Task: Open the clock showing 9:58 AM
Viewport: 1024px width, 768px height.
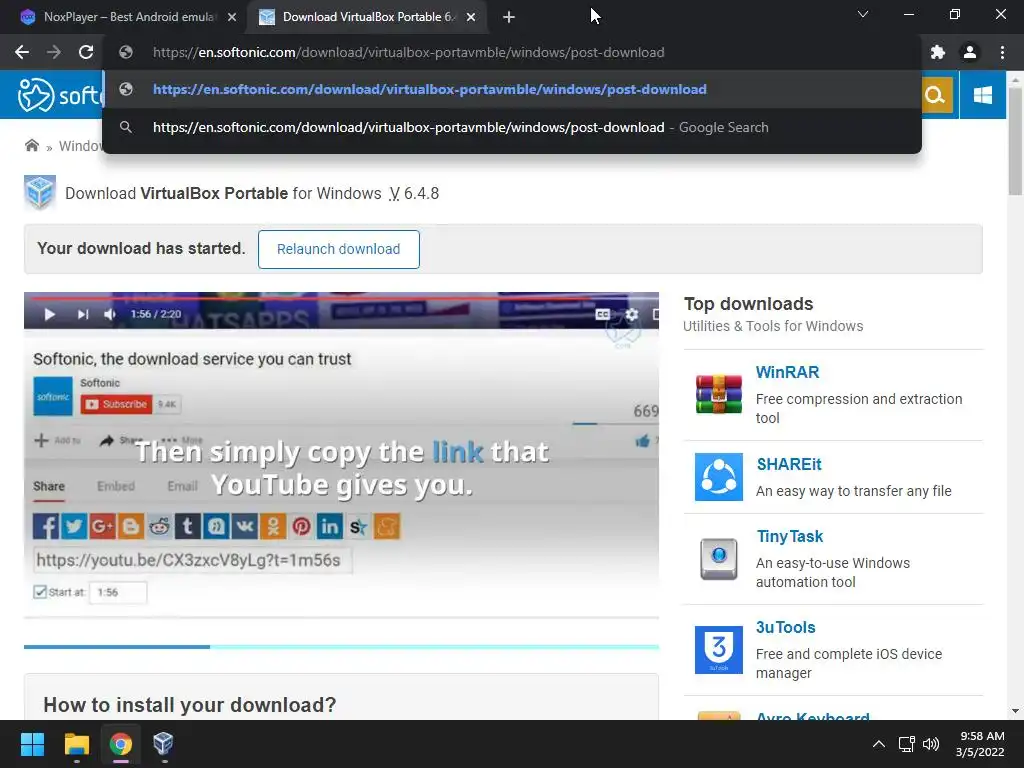Action: click(x=980, y=744)
